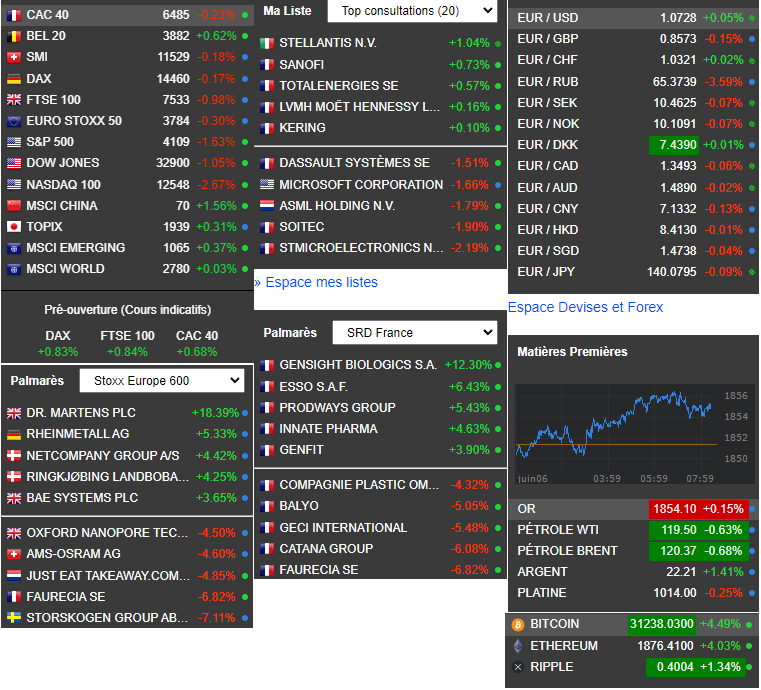This screenshot has height=690, width=761.
Task: Click the highlighted 7.4390 EUR / DKK rate
Action: 674,145
